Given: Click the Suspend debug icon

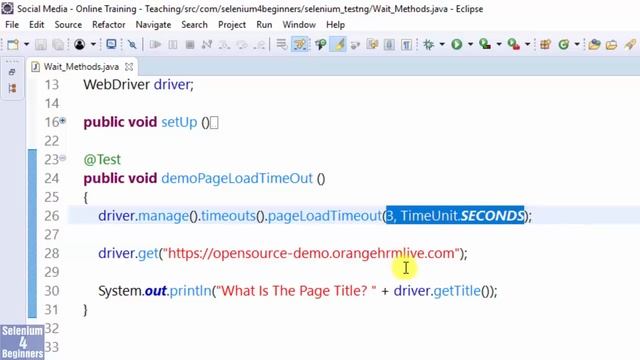Looking at the screenshot, I should (x=173, y=44).
